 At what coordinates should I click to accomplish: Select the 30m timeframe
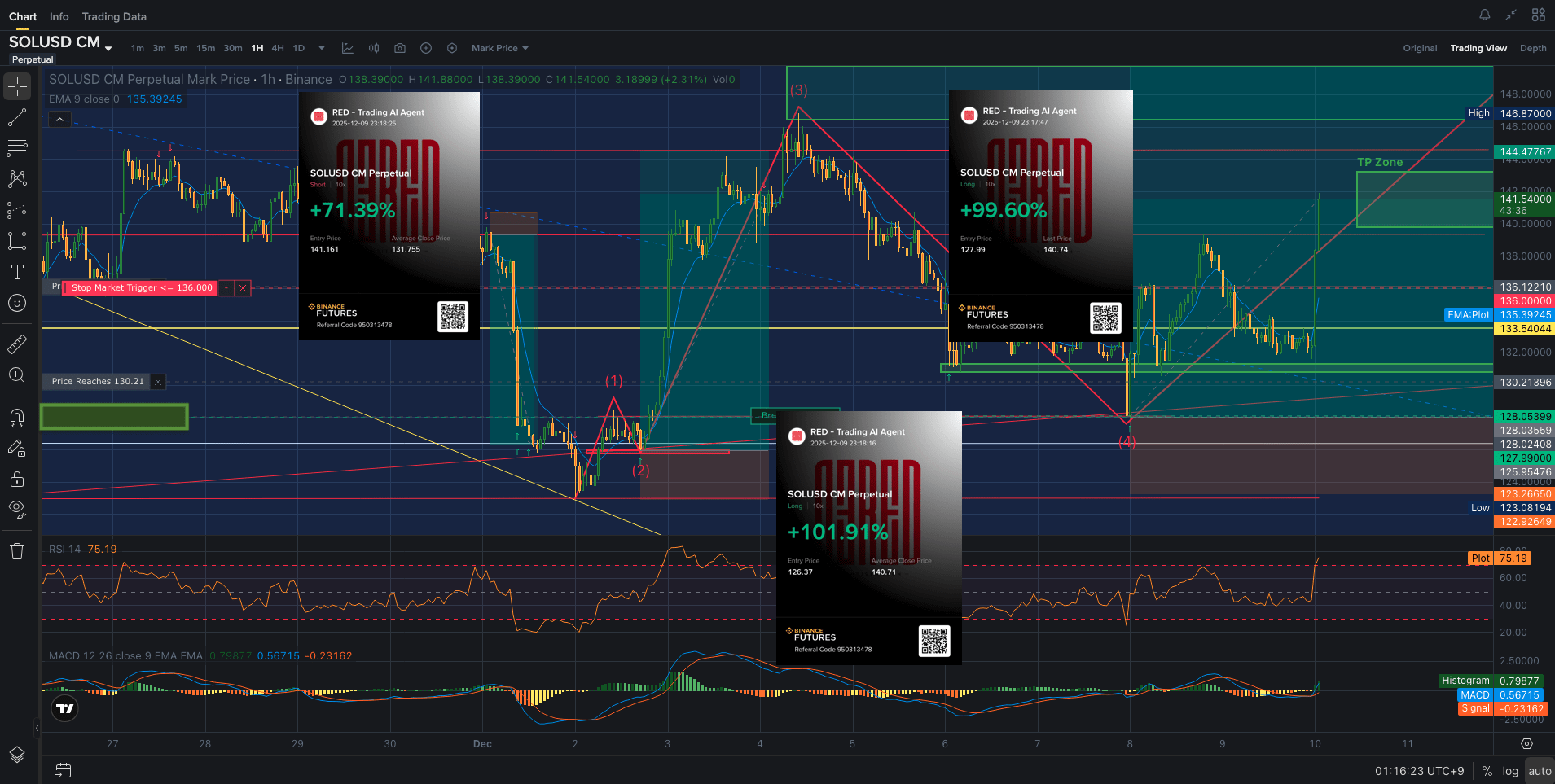[233, 48]
